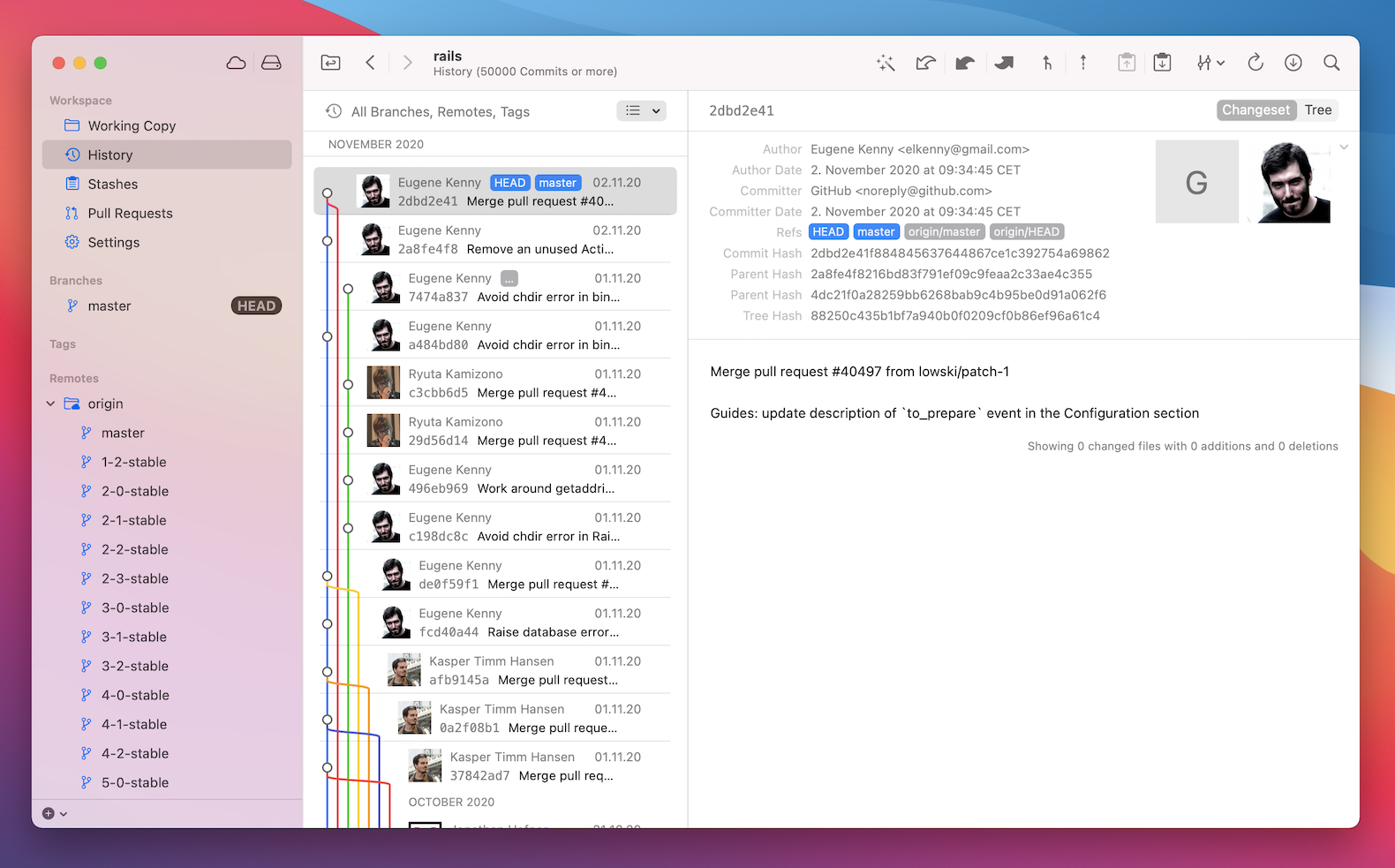Select the Changeset view toggle
Screen dimensions: 1395x868
point(1255,109)
